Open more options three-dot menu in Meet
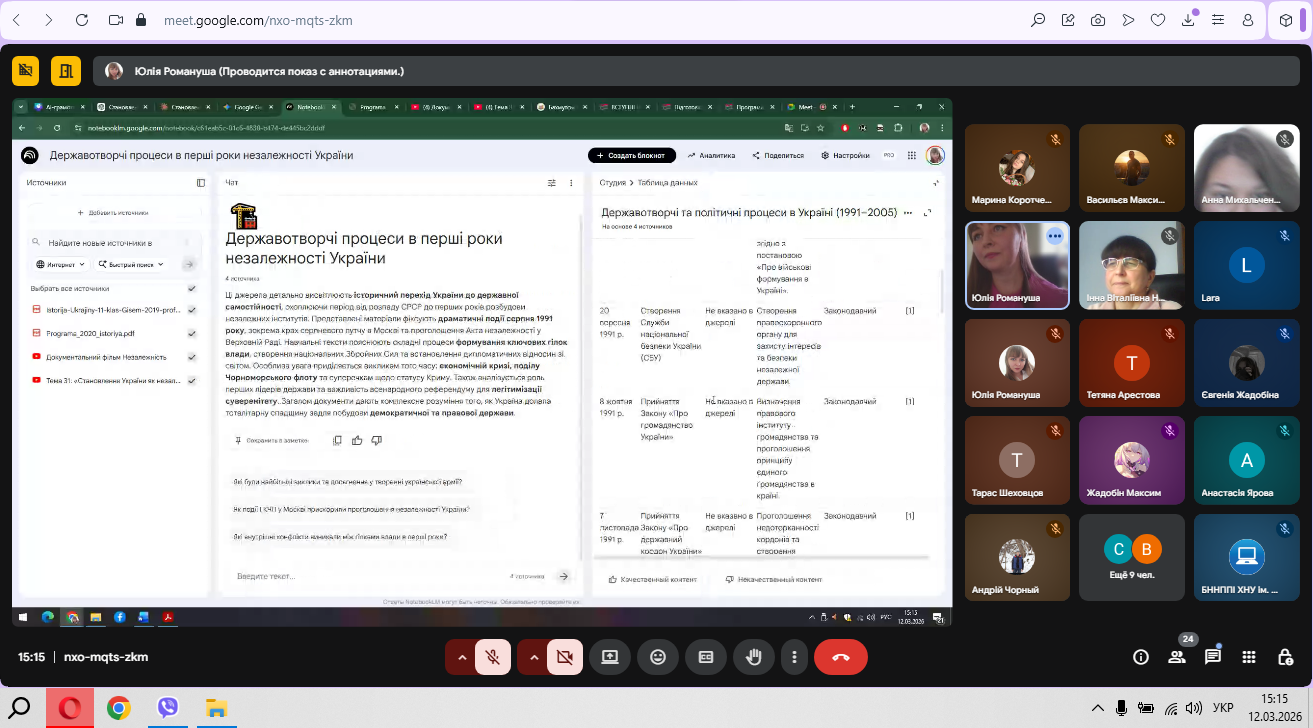Image resolution: width=1313 pixels, height=728 pixels. [794, 657]
